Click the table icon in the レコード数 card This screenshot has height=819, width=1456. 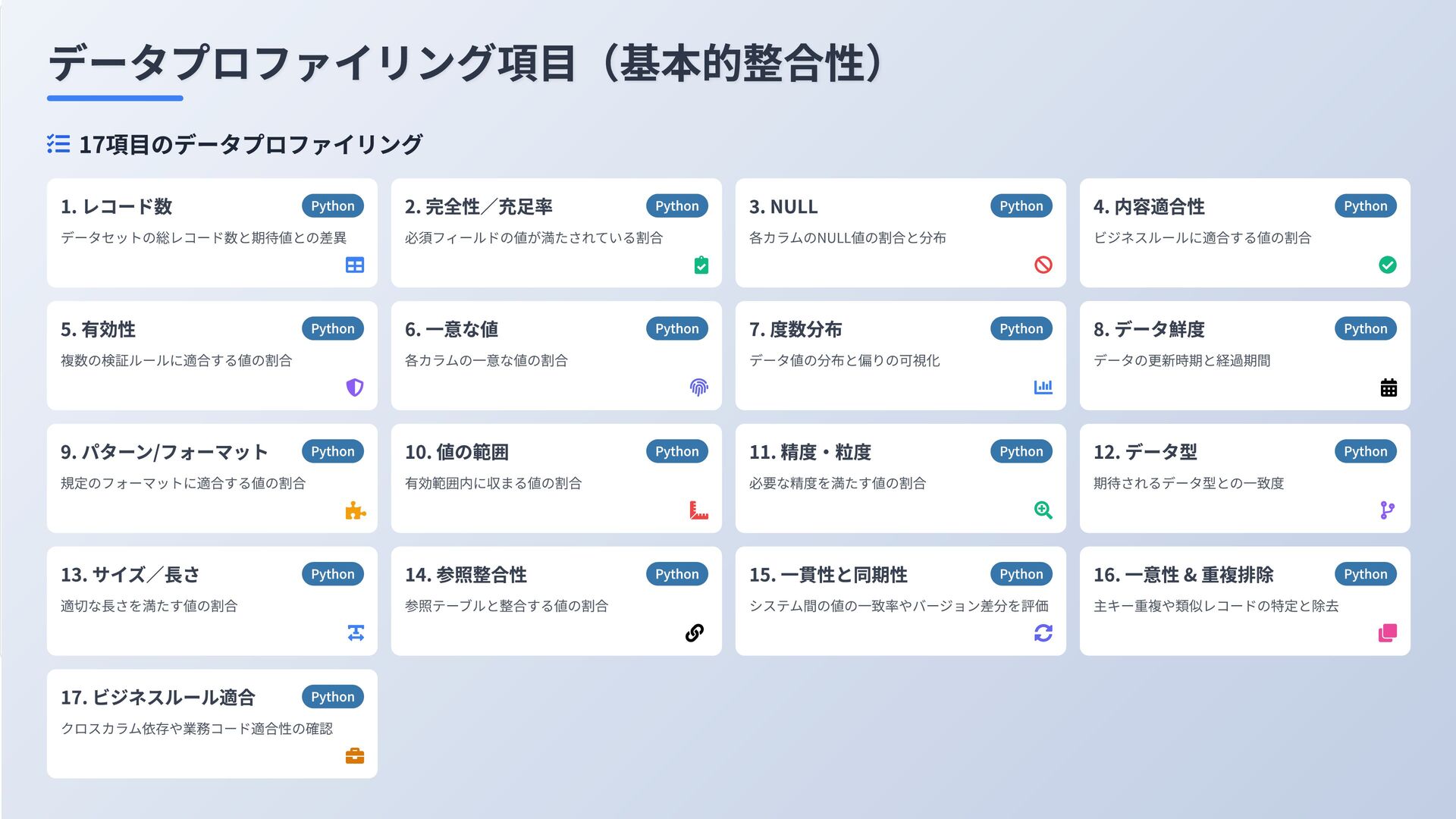[354, 265]
